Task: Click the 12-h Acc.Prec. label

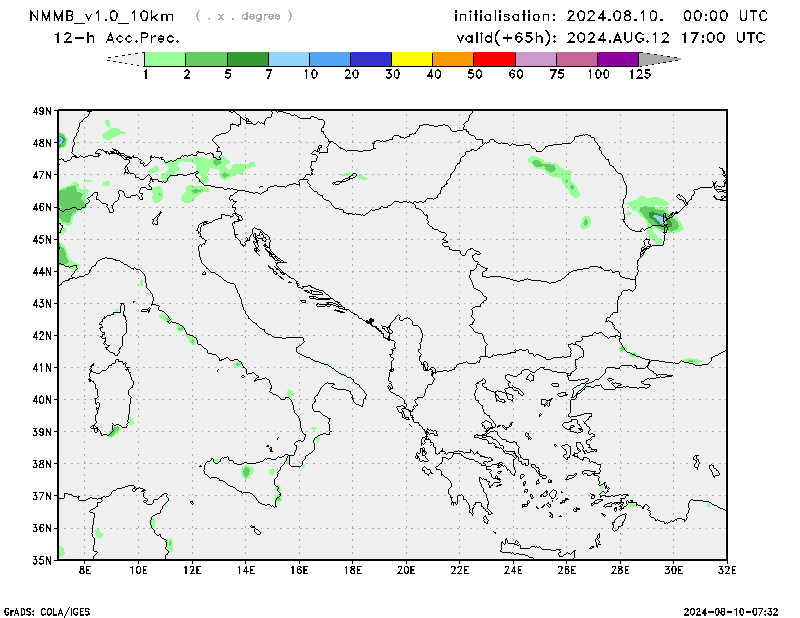Action: pos(117,38)
